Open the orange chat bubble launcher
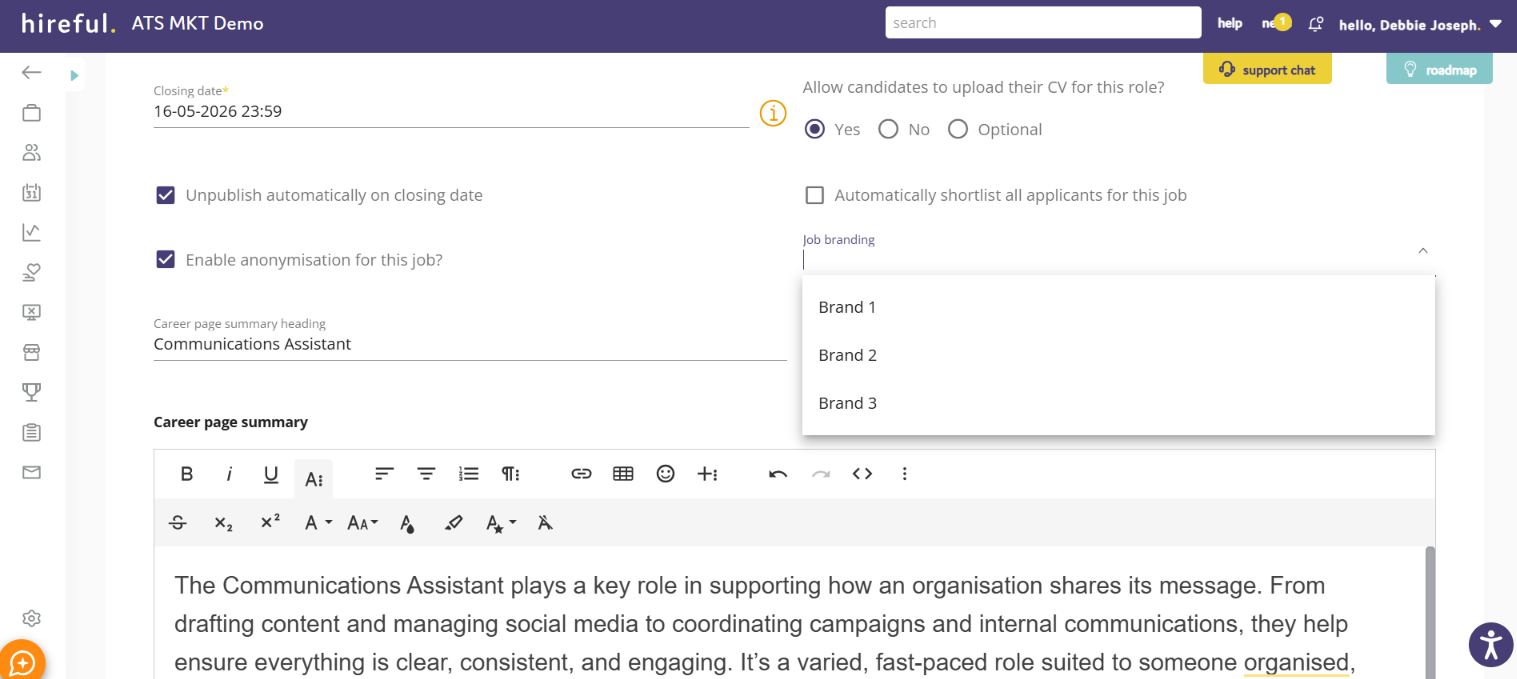The height and width of the screenshot is (679, 1517). coord(22,661)
